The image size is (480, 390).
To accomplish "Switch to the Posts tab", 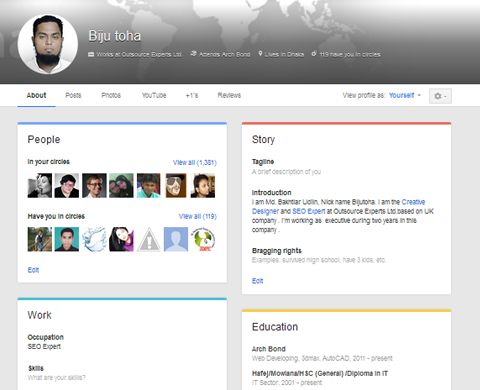I will [73, 95].
